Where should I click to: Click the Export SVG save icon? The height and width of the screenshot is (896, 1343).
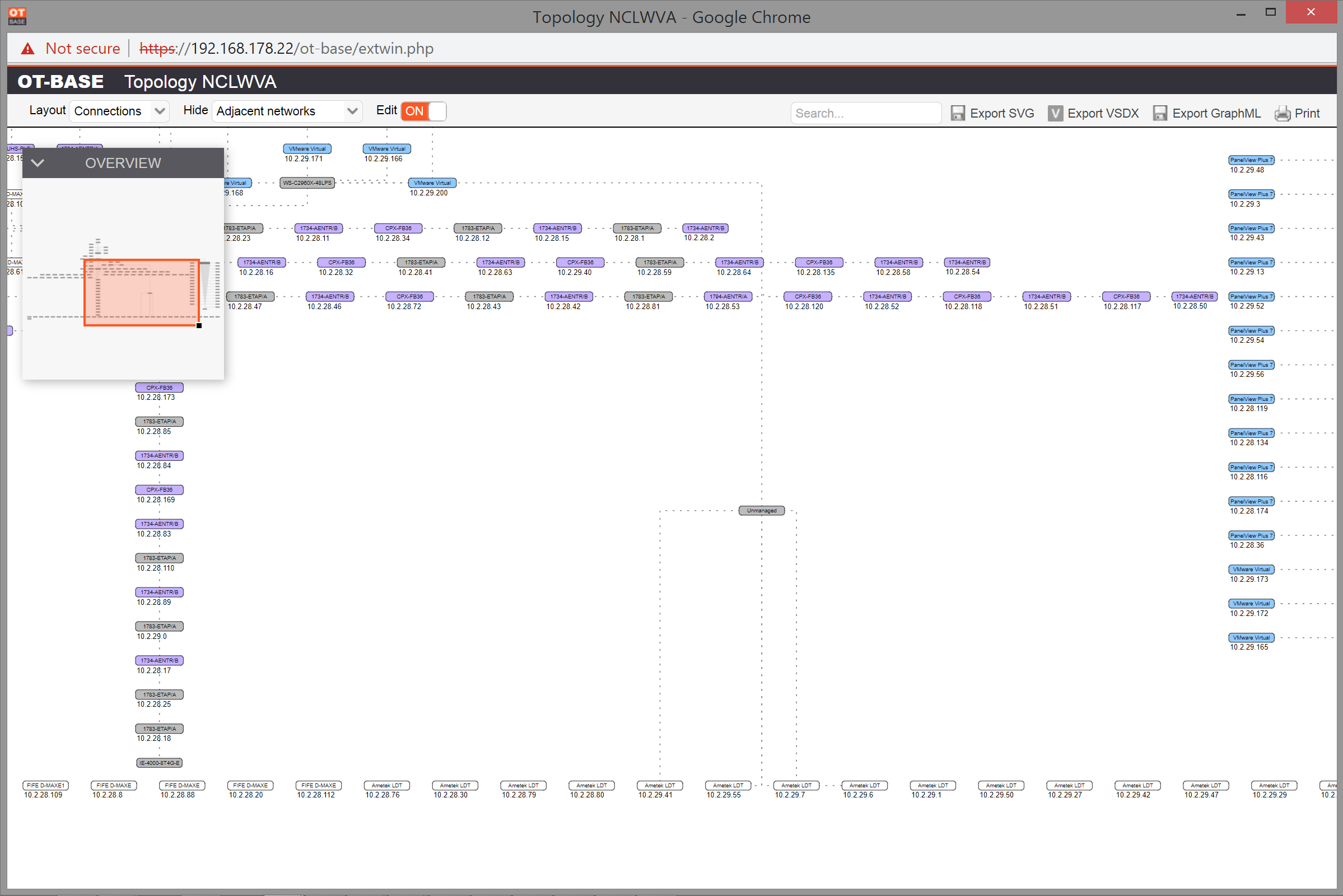click(958, 113)
